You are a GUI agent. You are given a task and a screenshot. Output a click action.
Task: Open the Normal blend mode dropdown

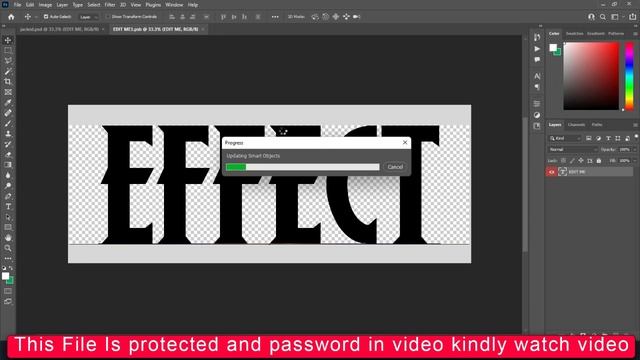click(572, 149)
